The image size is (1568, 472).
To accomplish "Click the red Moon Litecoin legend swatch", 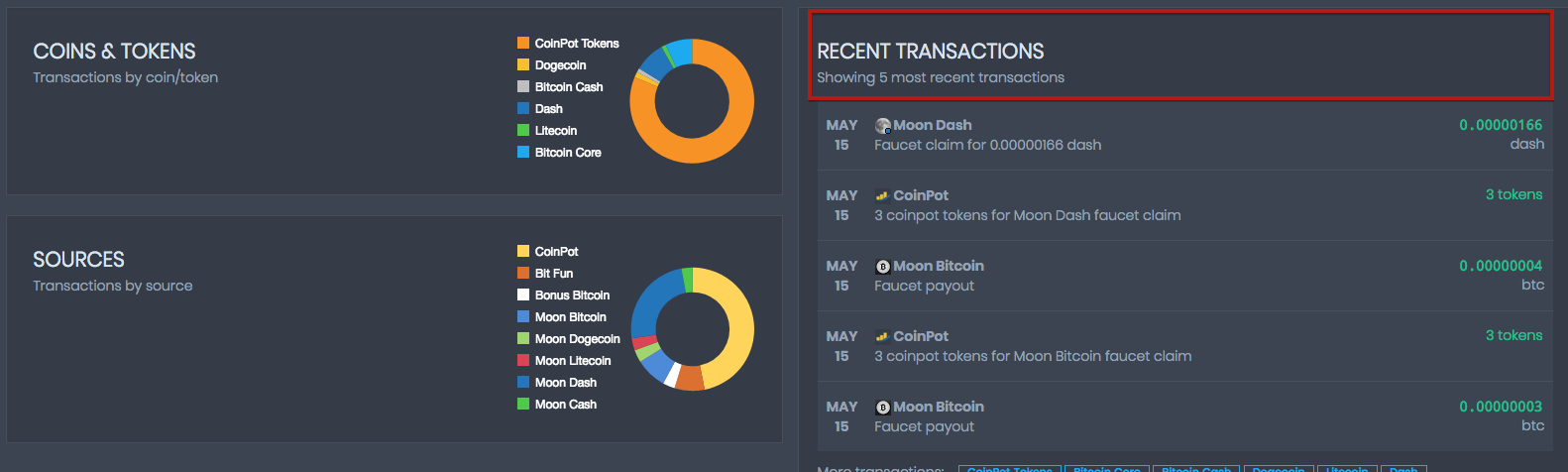I will [523, 361].
